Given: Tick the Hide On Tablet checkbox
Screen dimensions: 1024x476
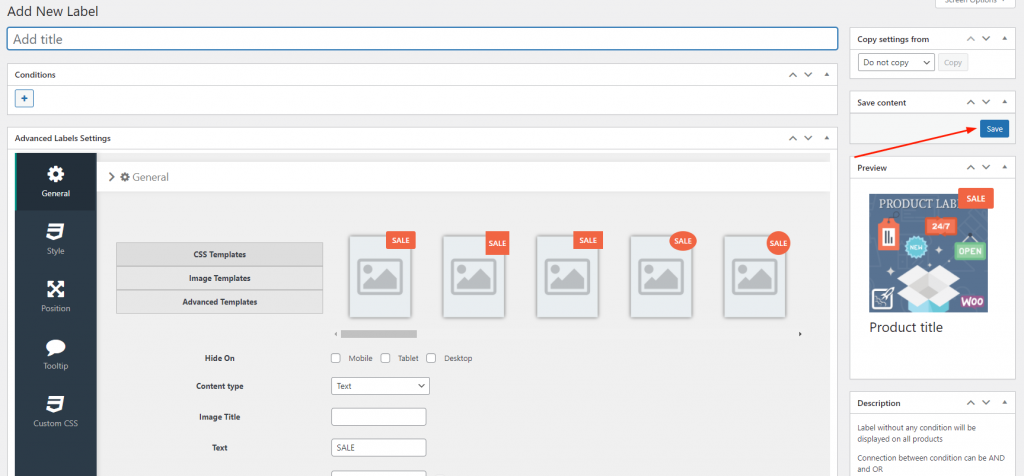Looking at the screenshot, I should 385,358.
